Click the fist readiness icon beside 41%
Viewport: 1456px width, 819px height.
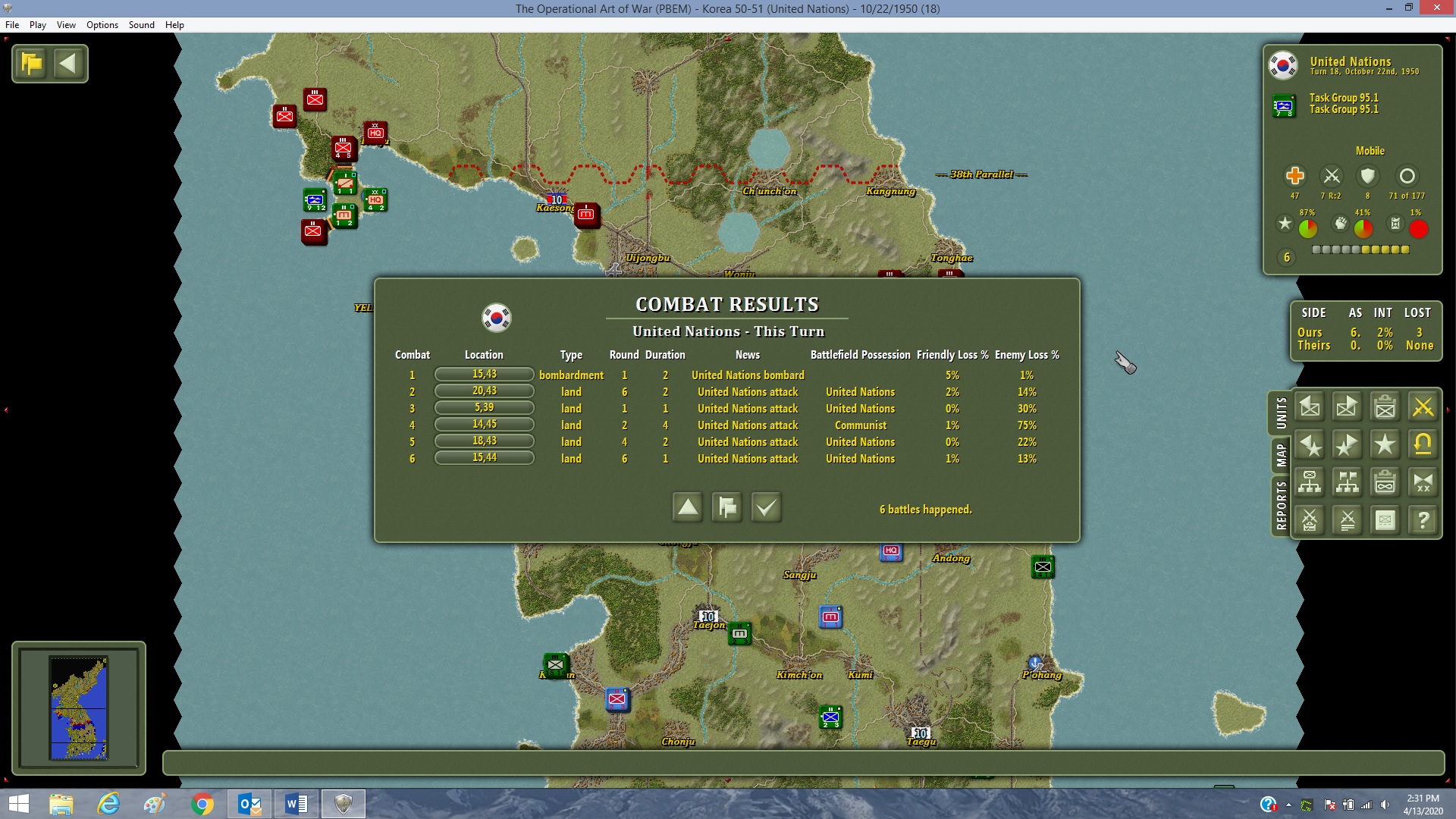(x=1341, y=223)
